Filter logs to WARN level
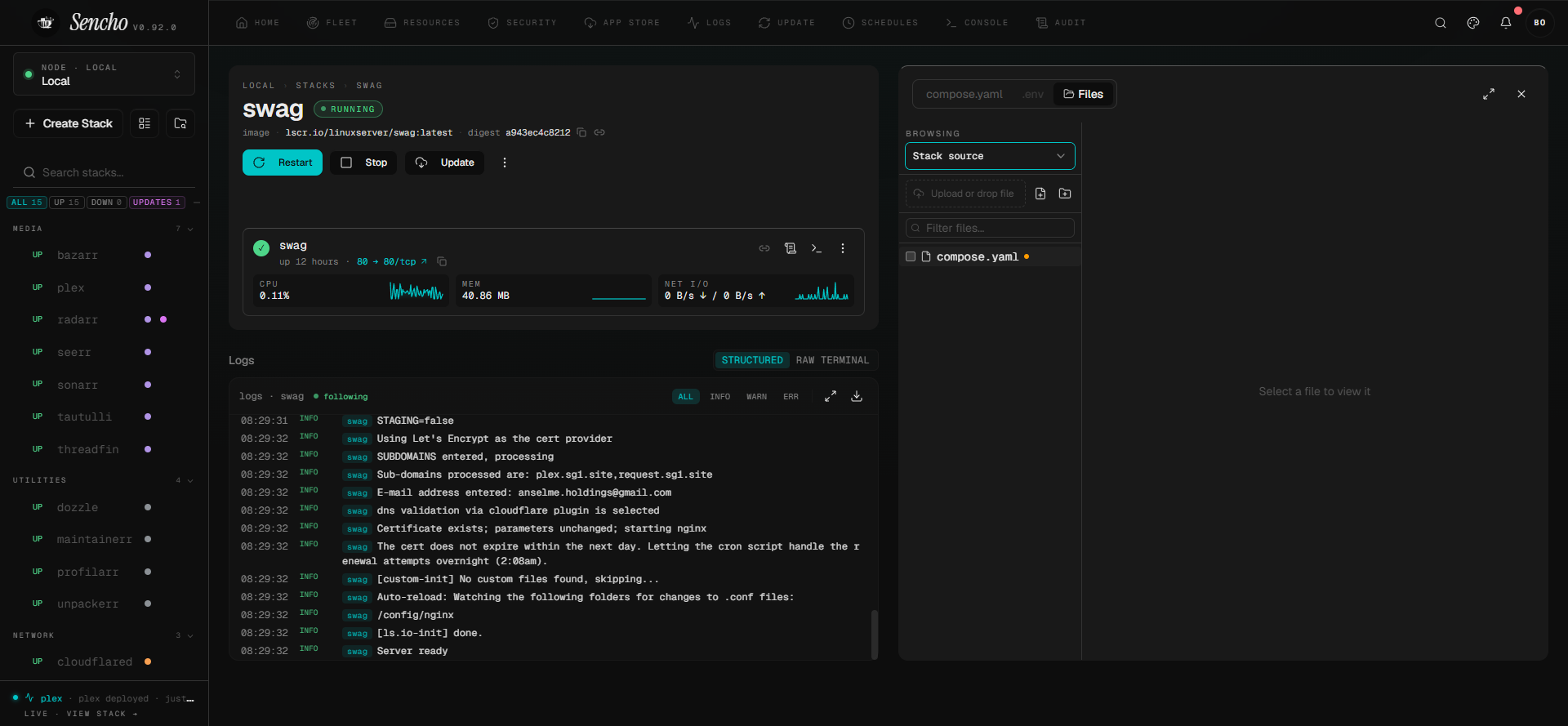The height and width of the screenshot is (726, 1568). coord(756,397)
